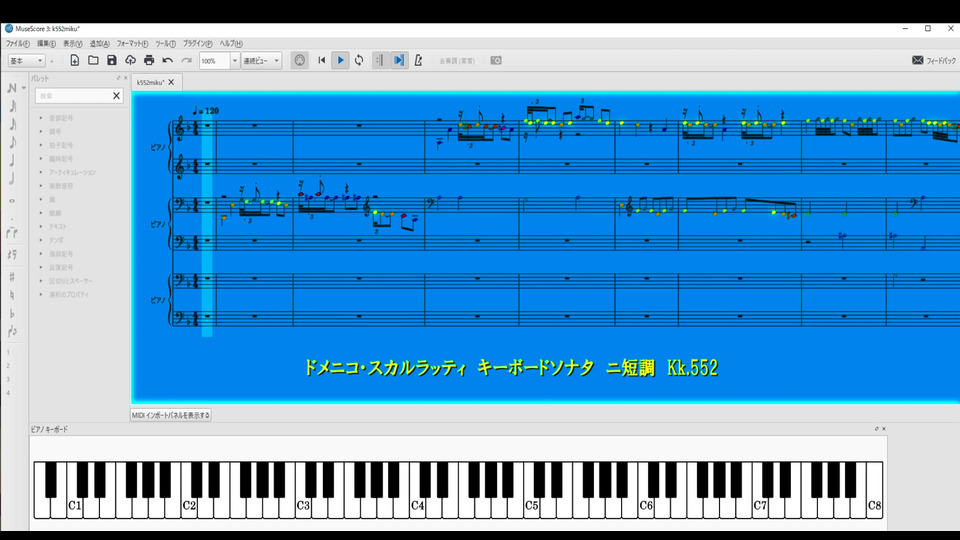The height and width of the screenshot is (540, 960).
Task: Click the sharp accidental icon
Action: coord(12,277)
